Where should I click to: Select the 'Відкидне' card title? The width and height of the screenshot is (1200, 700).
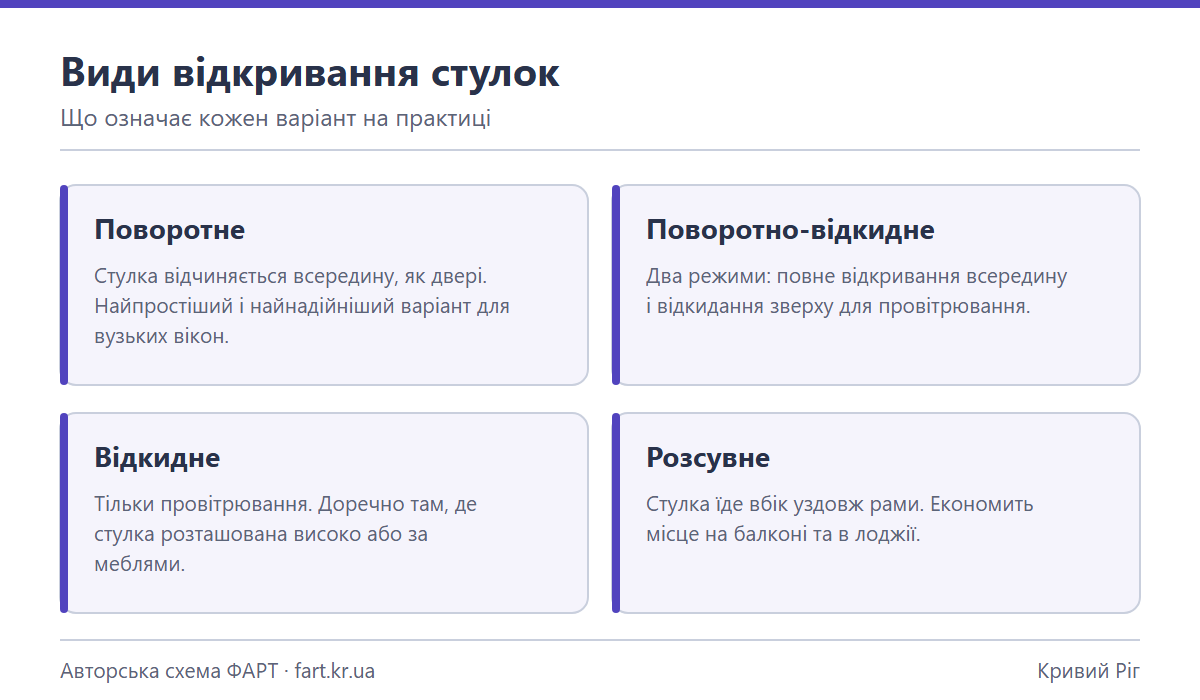coord(157,458)
